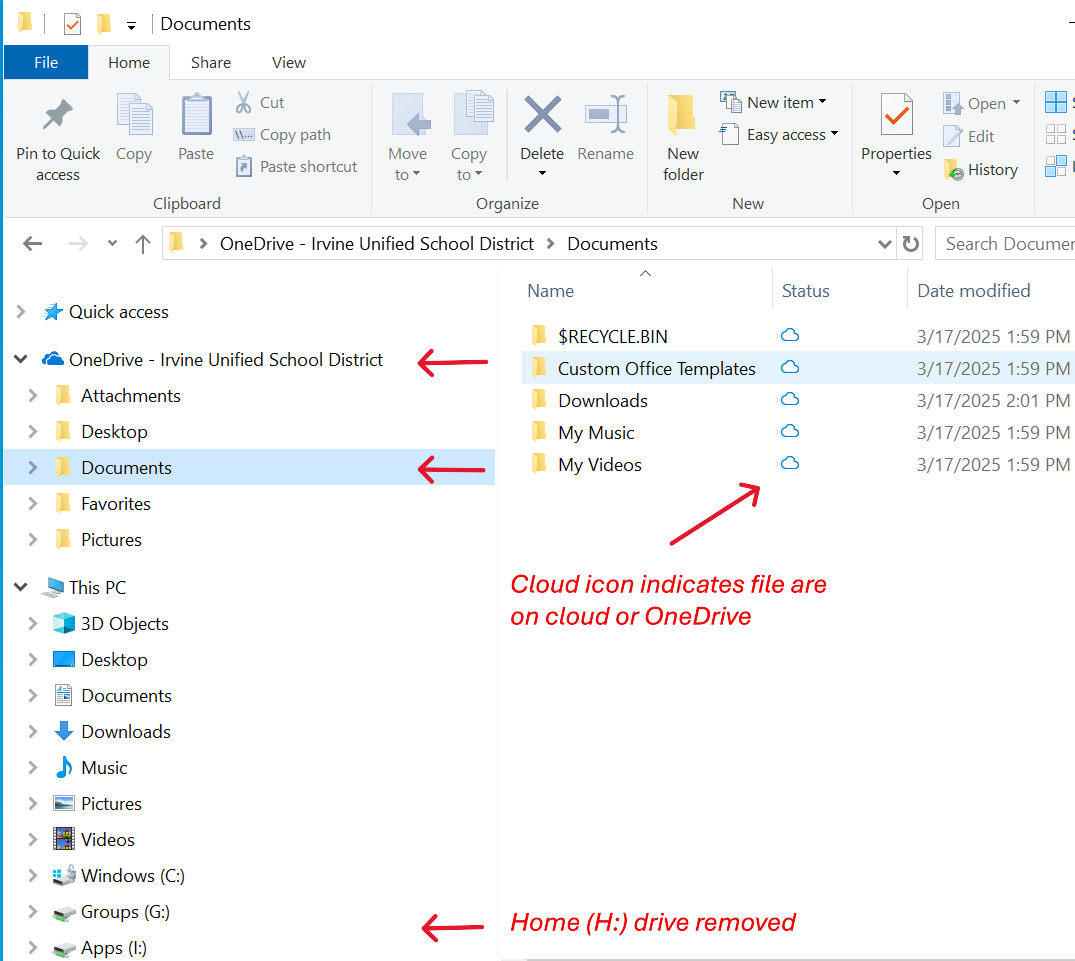Select the Downloads folder in file list
The width and height of the screenshot is (1075, 961).
click(603, 400)
